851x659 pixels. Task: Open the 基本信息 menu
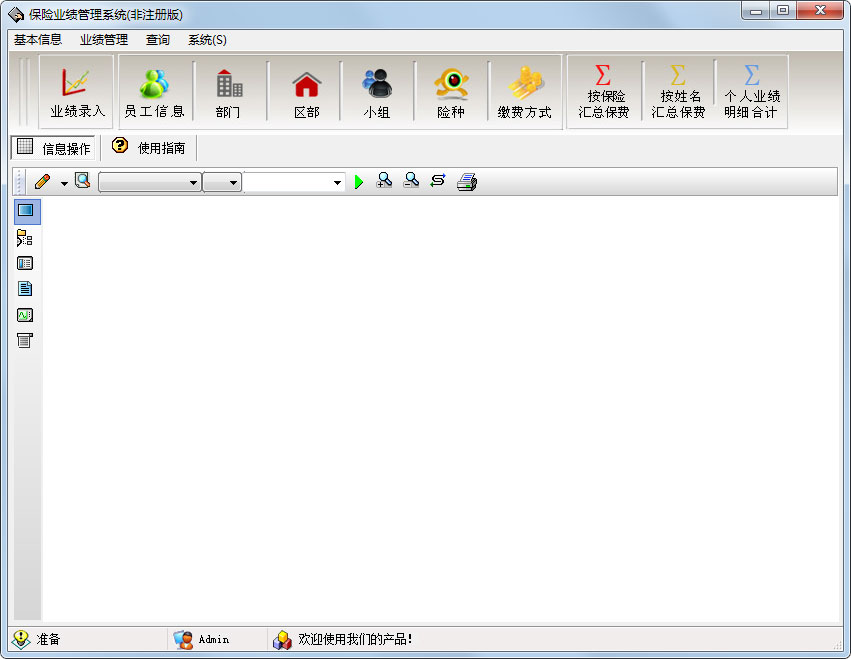(x=38, y=40)
